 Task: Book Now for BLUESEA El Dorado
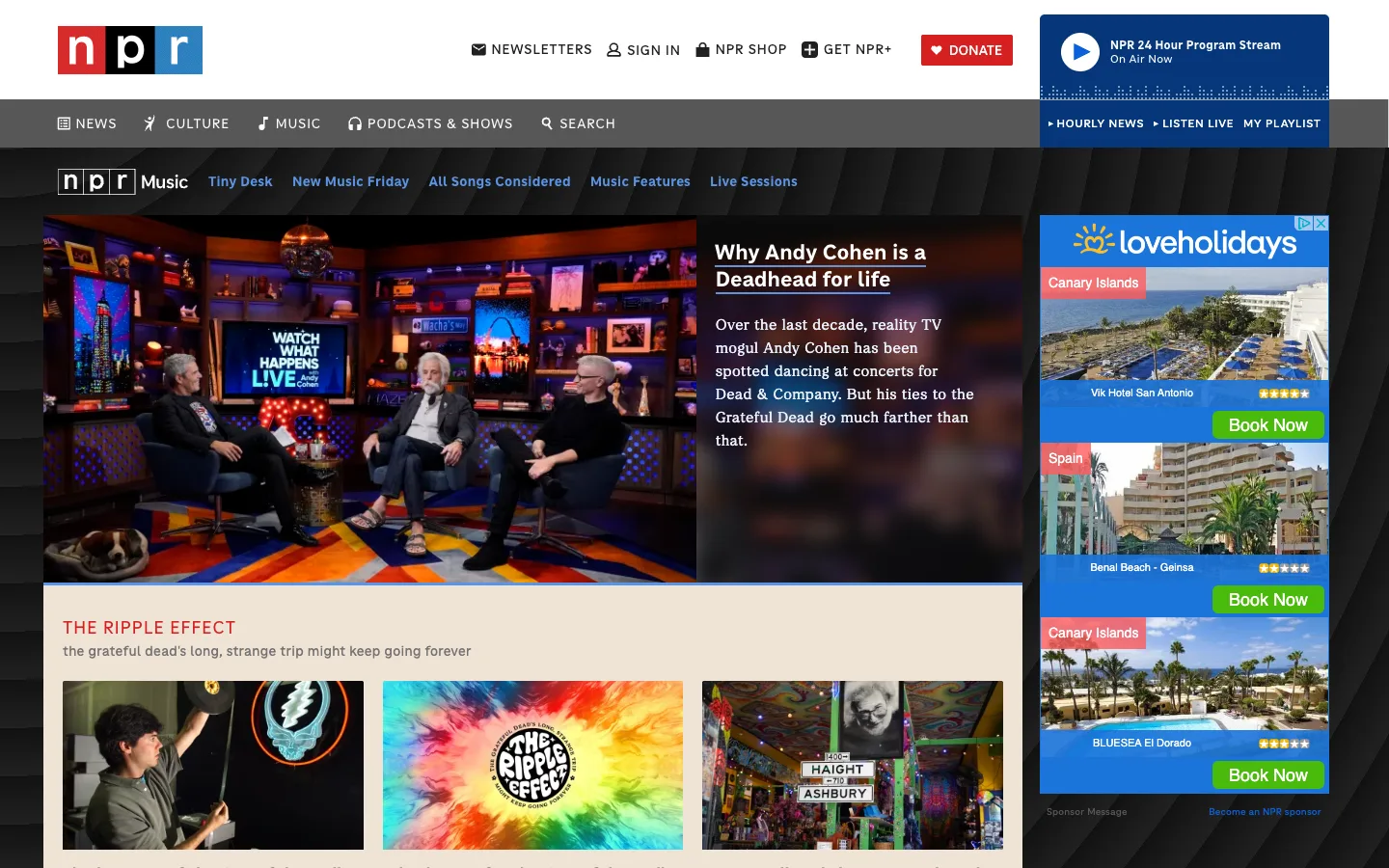click(x=1268, y=775)
